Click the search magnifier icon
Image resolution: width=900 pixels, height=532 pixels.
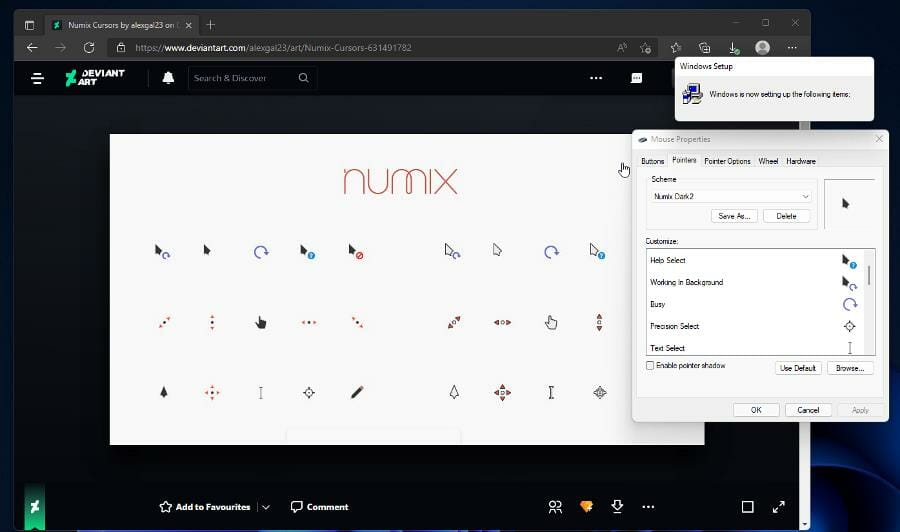[304, 77]
